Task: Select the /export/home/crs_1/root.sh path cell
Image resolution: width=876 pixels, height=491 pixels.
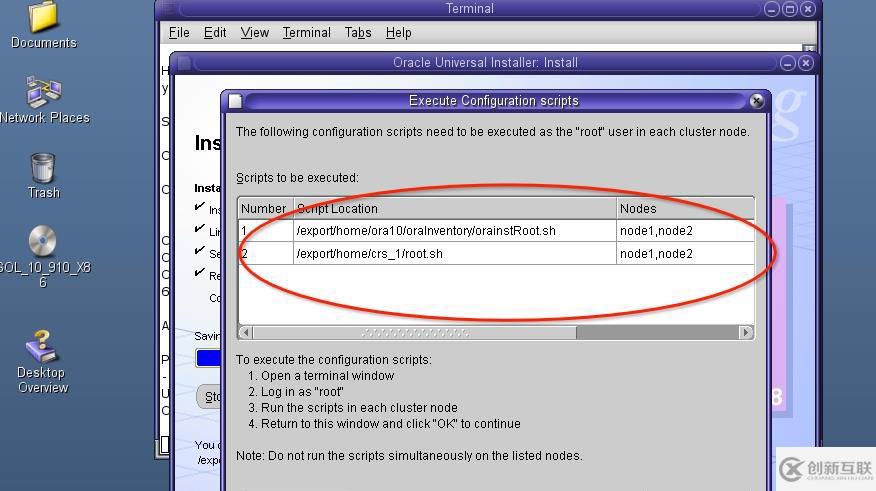Action: tap(455, 254)
